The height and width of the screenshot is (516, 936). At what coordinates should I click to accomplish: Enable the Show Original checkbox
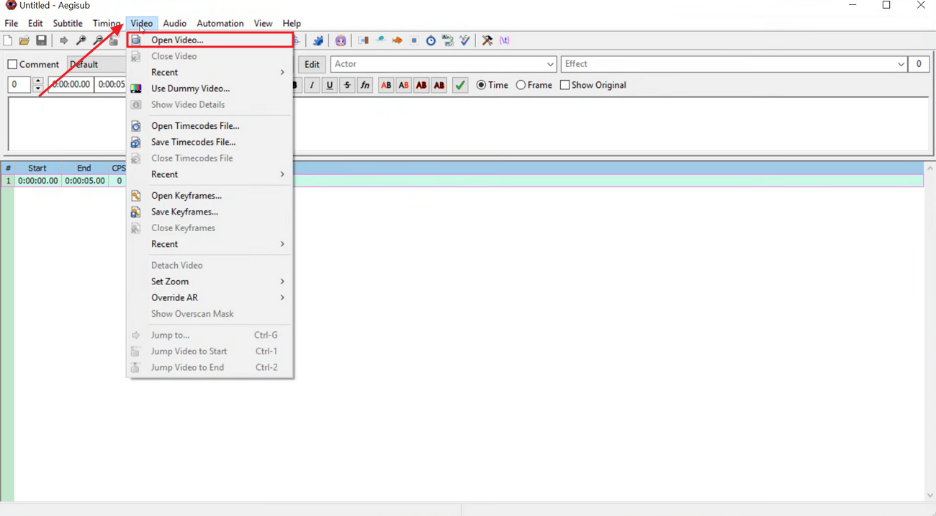[x=565, y=85]
